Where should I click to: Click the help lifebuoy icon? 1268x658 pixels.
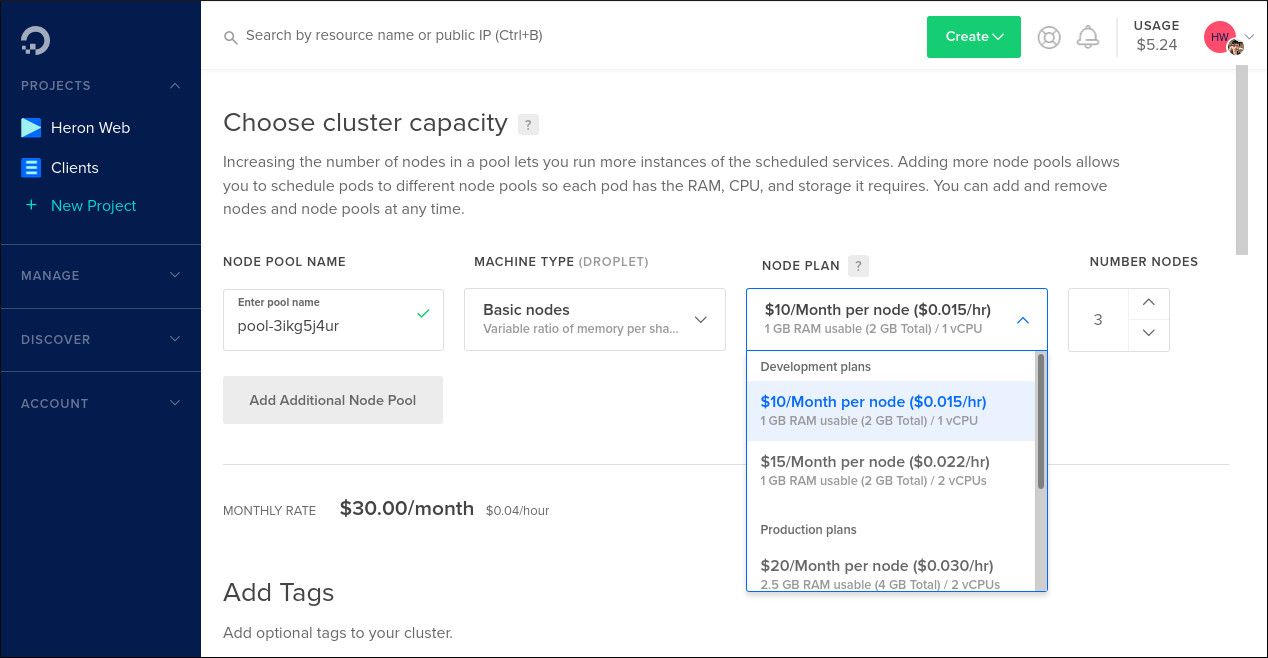(1048, 36)
